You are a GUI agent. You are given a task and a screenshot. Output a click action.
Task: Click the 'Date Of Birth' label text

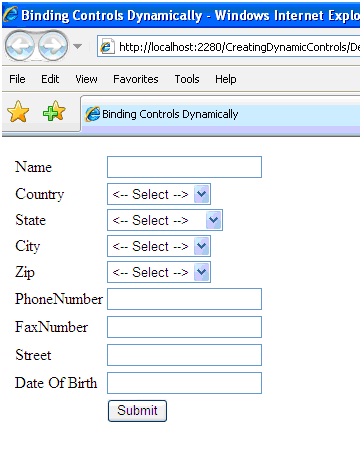56,383
